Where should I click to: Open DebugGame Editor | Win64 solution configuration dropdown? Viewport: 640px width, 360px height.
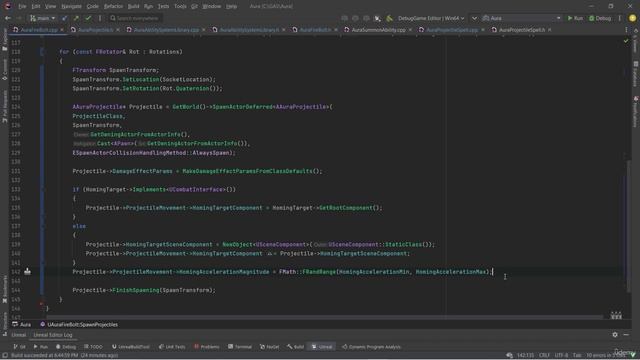(x=431, y=18)
